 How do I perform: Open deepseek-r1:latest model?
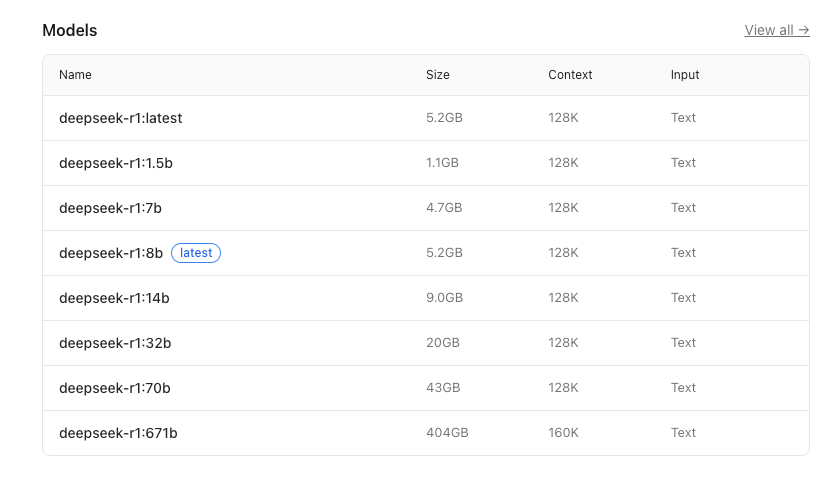(121, 118)
